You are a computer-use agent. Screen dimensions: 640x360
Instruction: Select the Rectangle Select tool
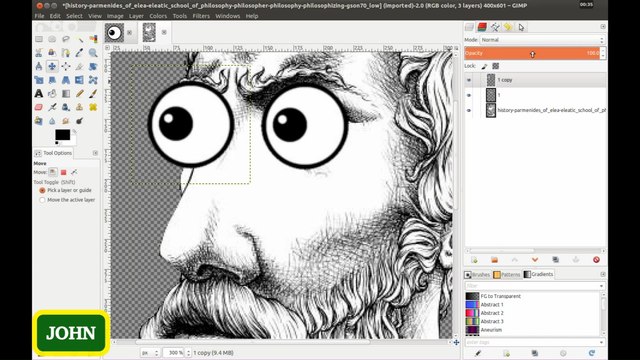click(39, 39)
